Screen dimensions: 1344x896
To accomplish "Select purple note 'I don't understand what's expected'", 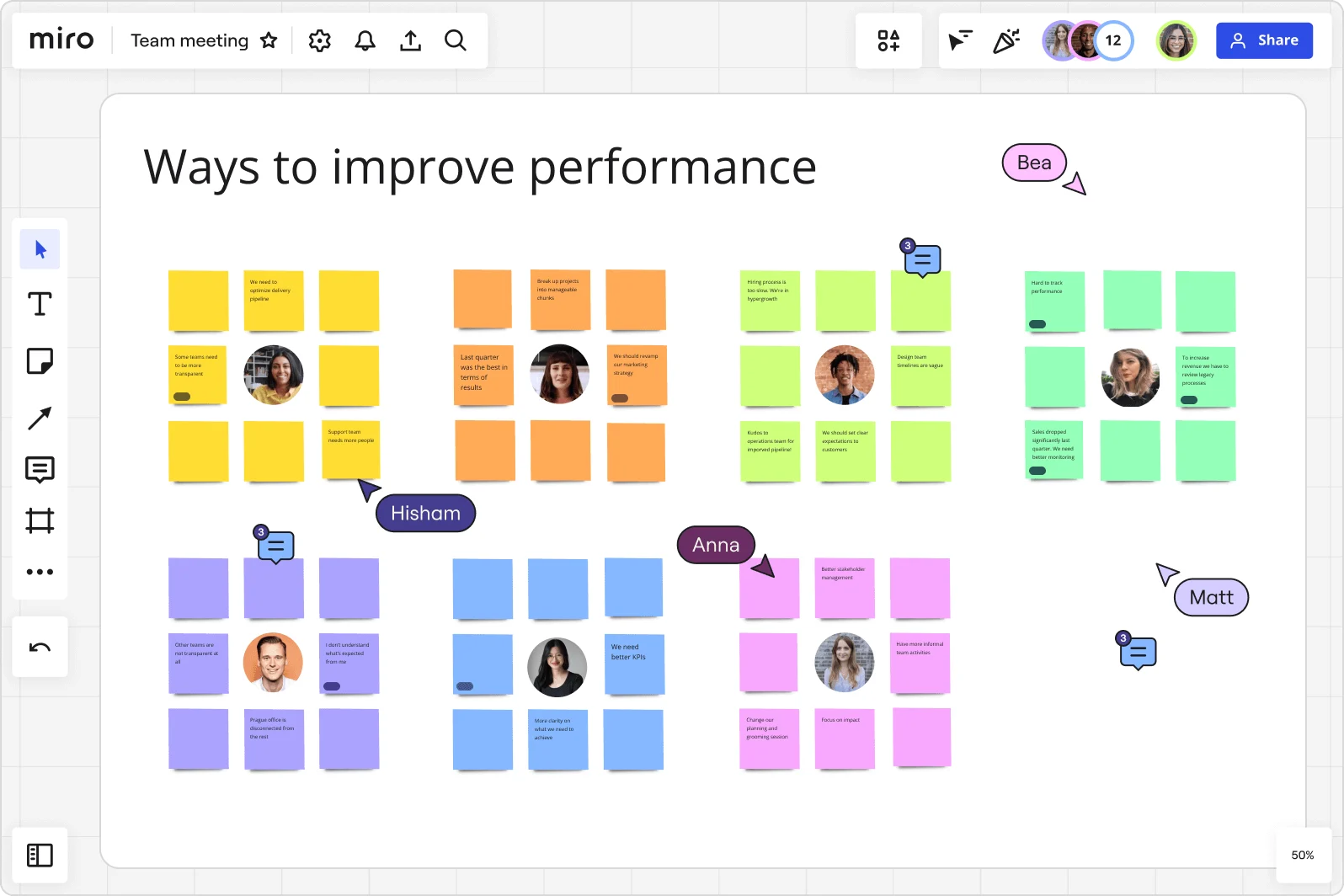I will tap(349, 664).
